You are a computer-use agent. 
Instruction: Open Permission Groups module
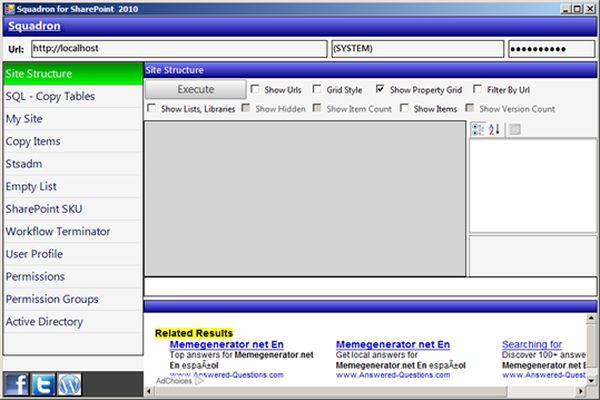[73, 299]
